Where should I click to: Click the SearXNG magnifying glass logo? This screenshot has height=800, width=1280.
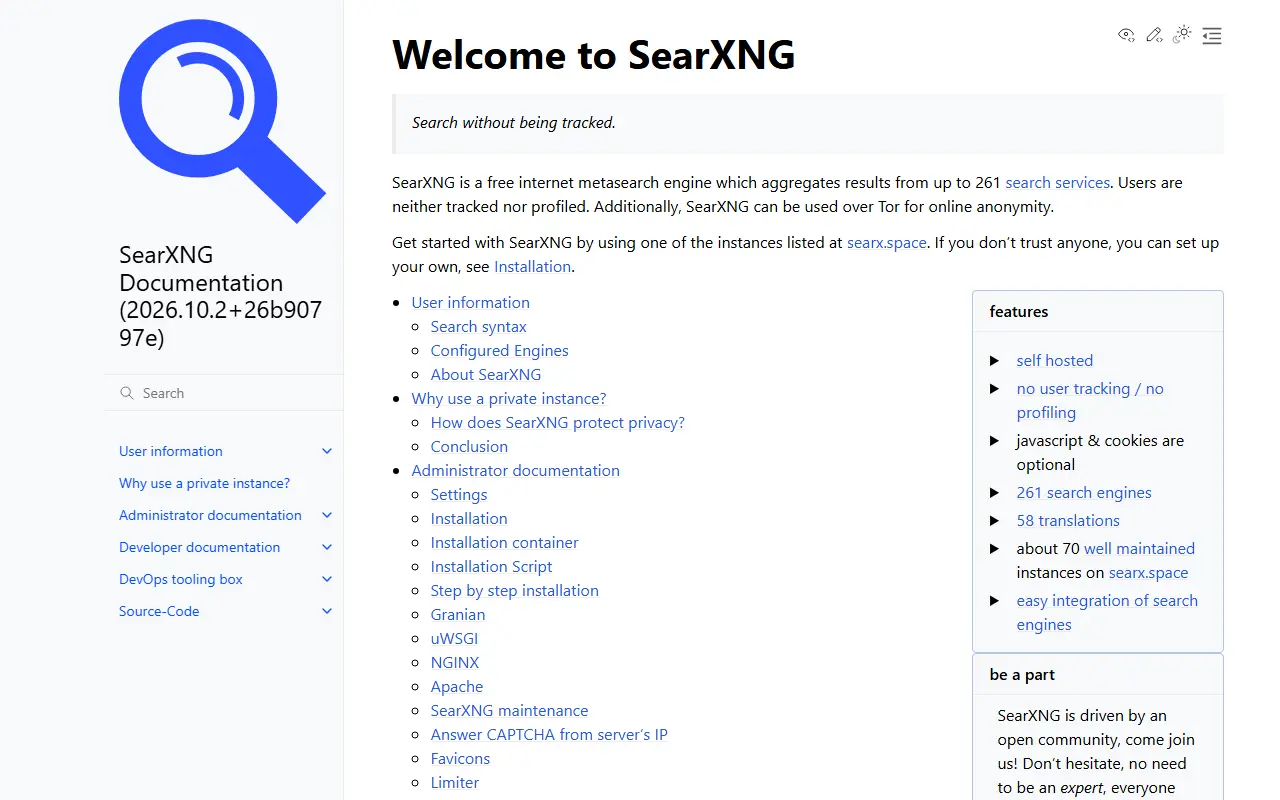point(222,121)
